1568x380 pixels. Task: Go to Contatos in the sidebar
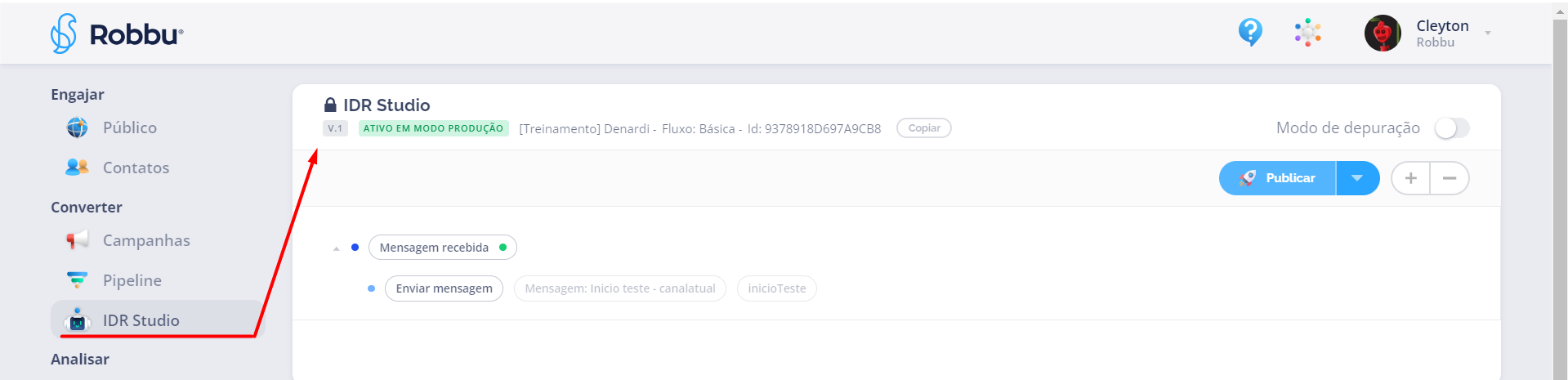tap(136, 168)
